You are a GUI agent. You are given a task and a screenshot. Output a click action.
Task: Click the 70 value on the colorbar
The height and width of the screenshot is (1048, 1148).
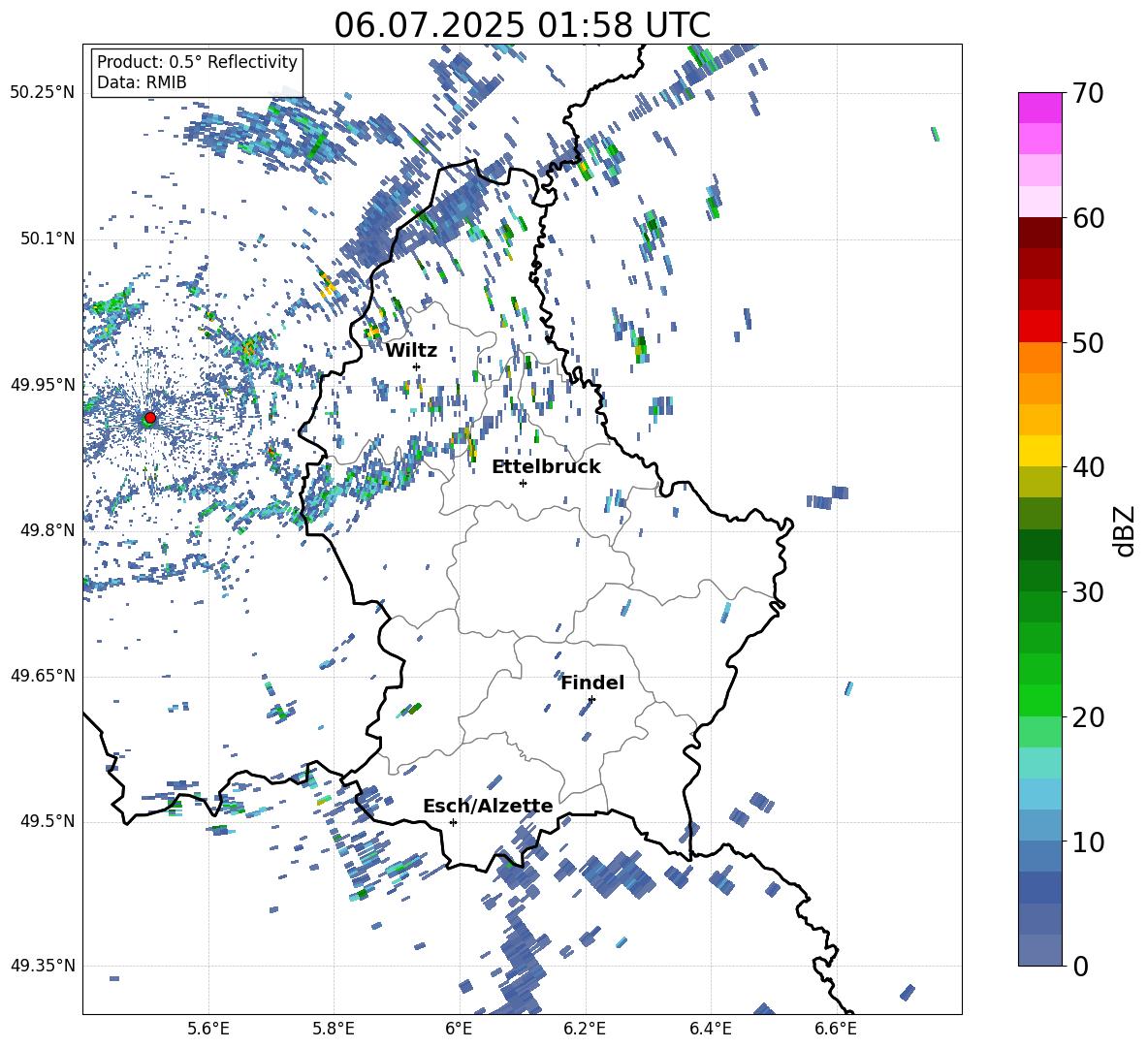point(1089,93)
